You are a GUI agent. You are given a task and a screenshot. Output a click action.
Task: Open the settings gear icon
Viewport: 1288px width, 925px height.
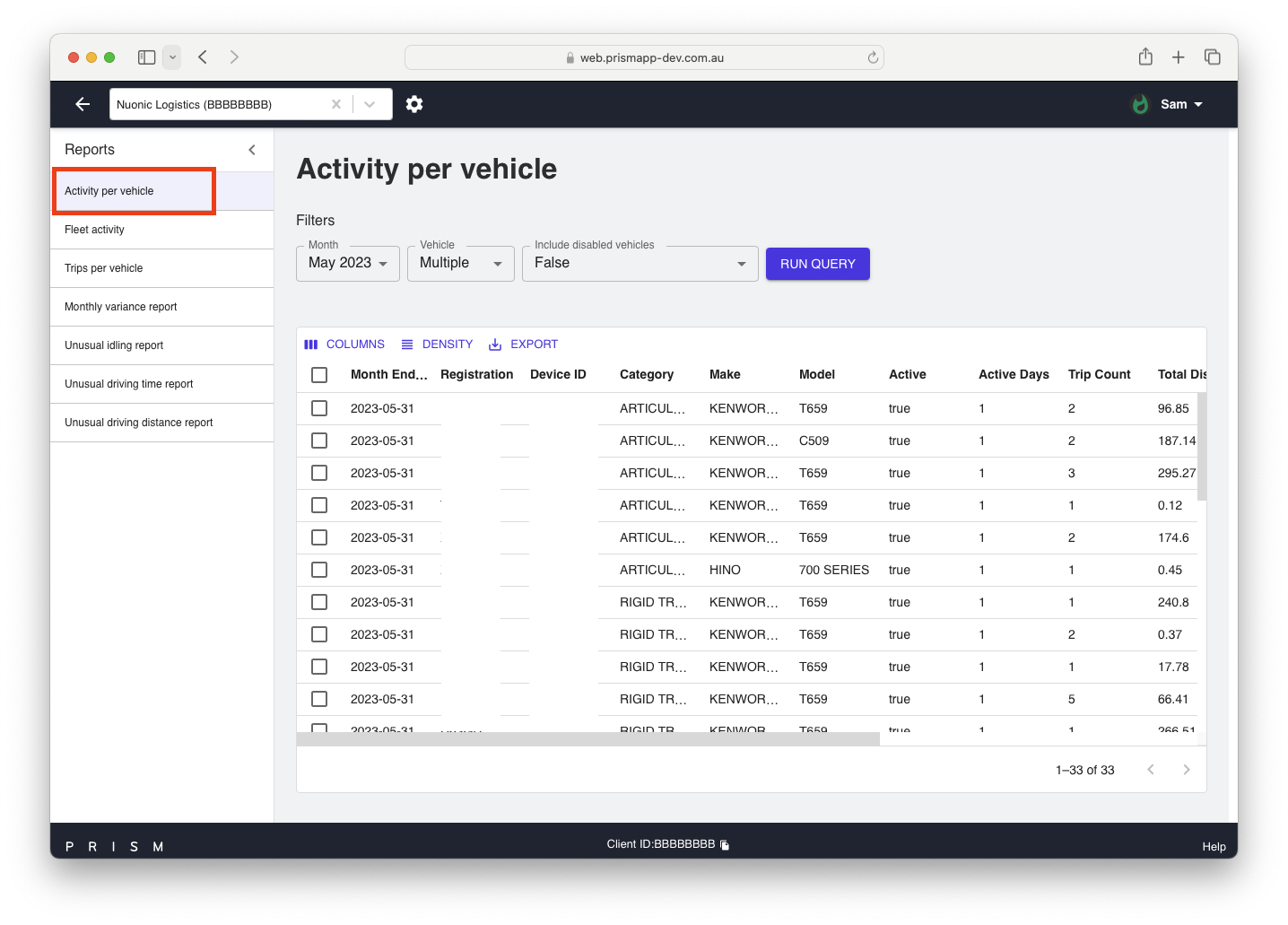tap(413, 104)
